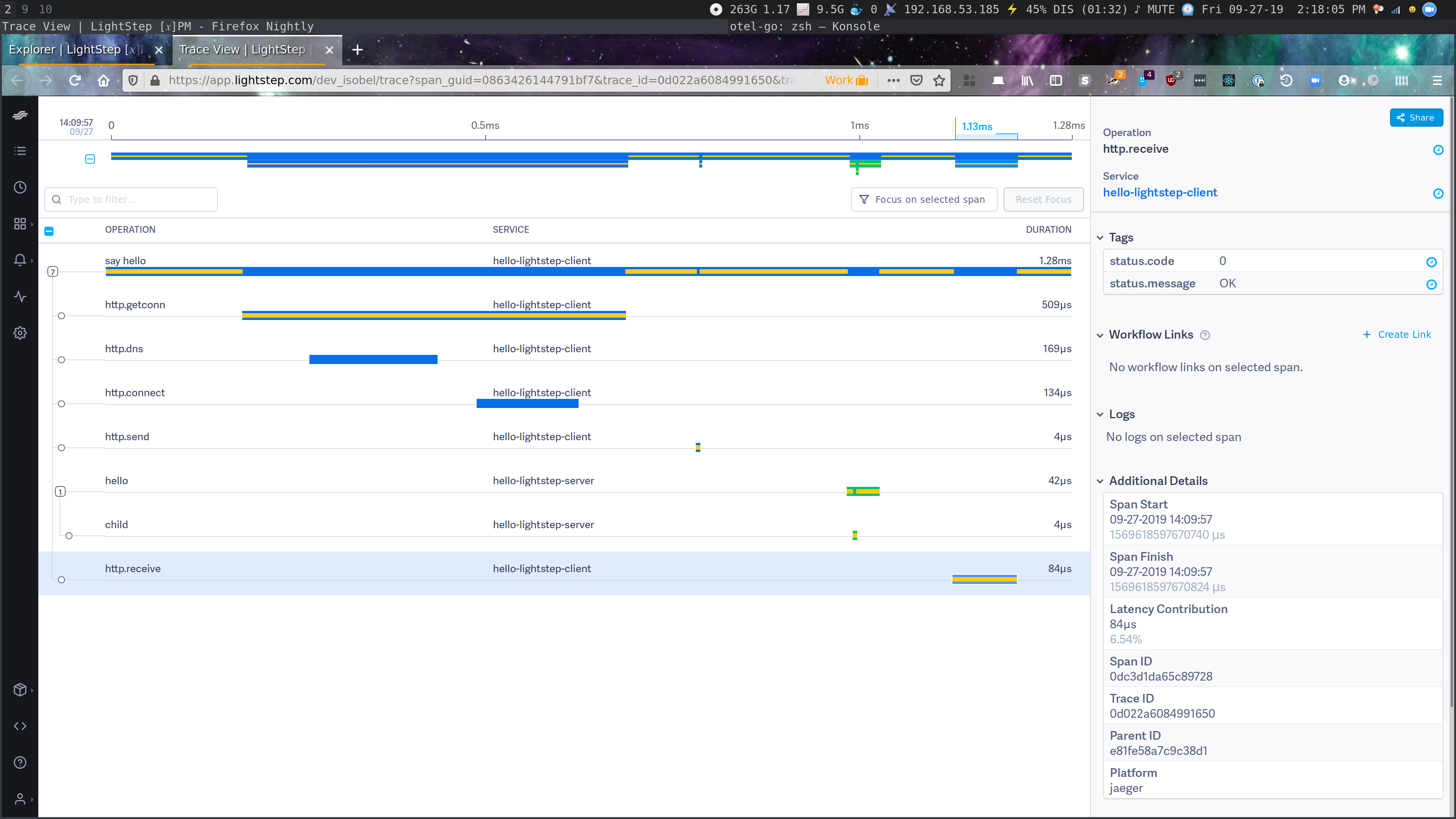
Task: Open the Explorer list icon in the sidebar
Action: [x=20, y=151]
